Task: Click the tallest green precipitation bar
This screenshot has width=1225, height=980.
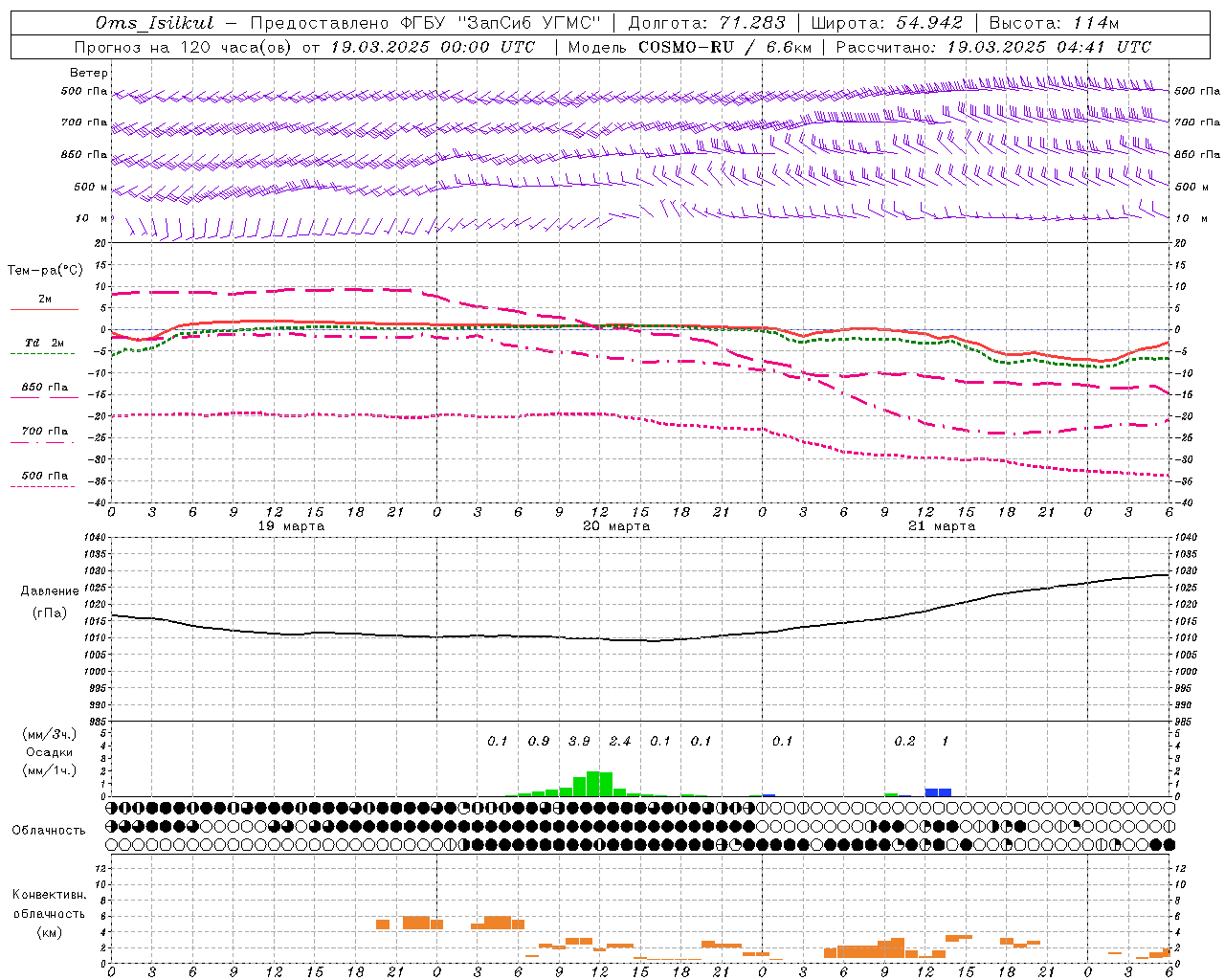Action: 592,784
